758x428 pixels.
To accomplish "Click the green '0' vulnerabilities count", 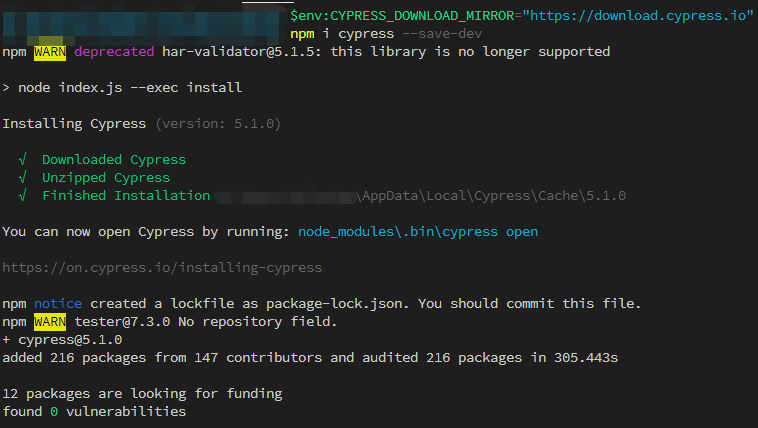I will point(54,412).
